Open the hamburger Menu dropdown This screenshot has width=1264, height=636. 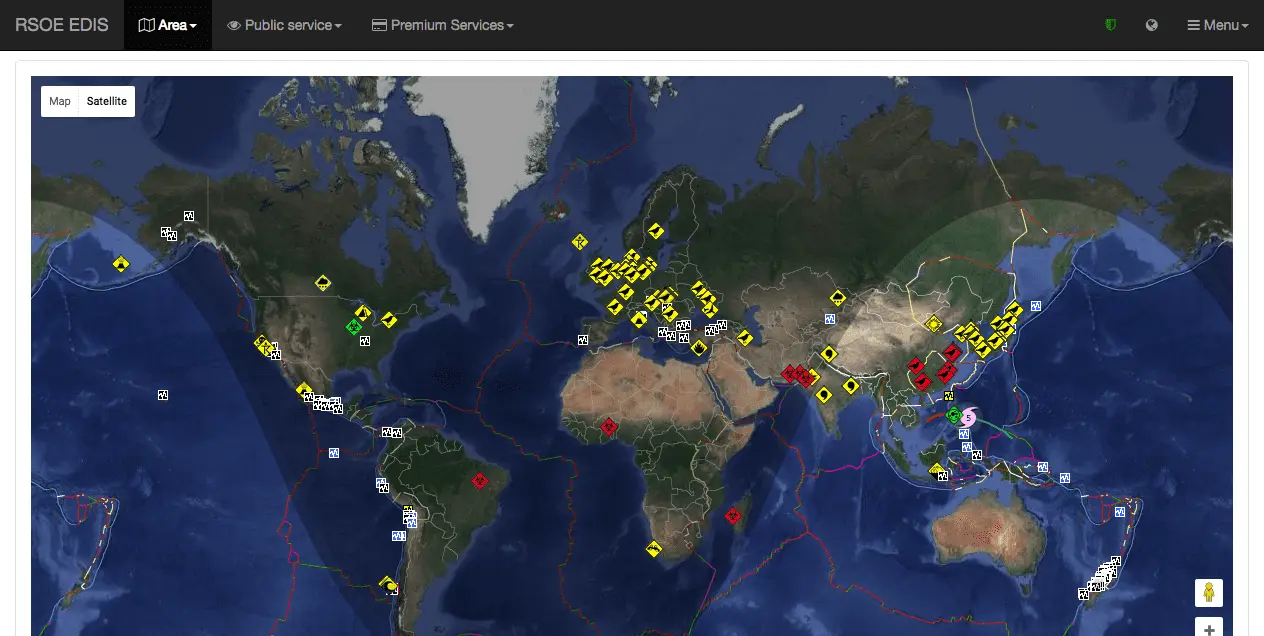[1217, 25]
